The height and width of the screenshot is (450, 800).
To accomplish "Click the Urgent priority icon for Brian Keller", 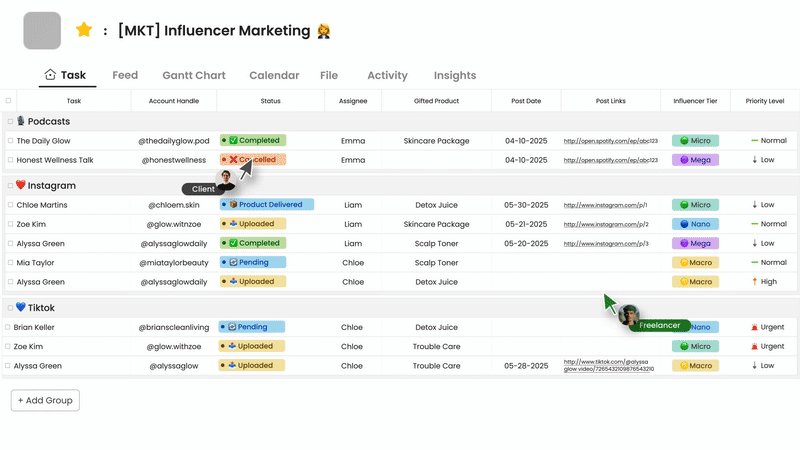I will [x=754, y=327].
